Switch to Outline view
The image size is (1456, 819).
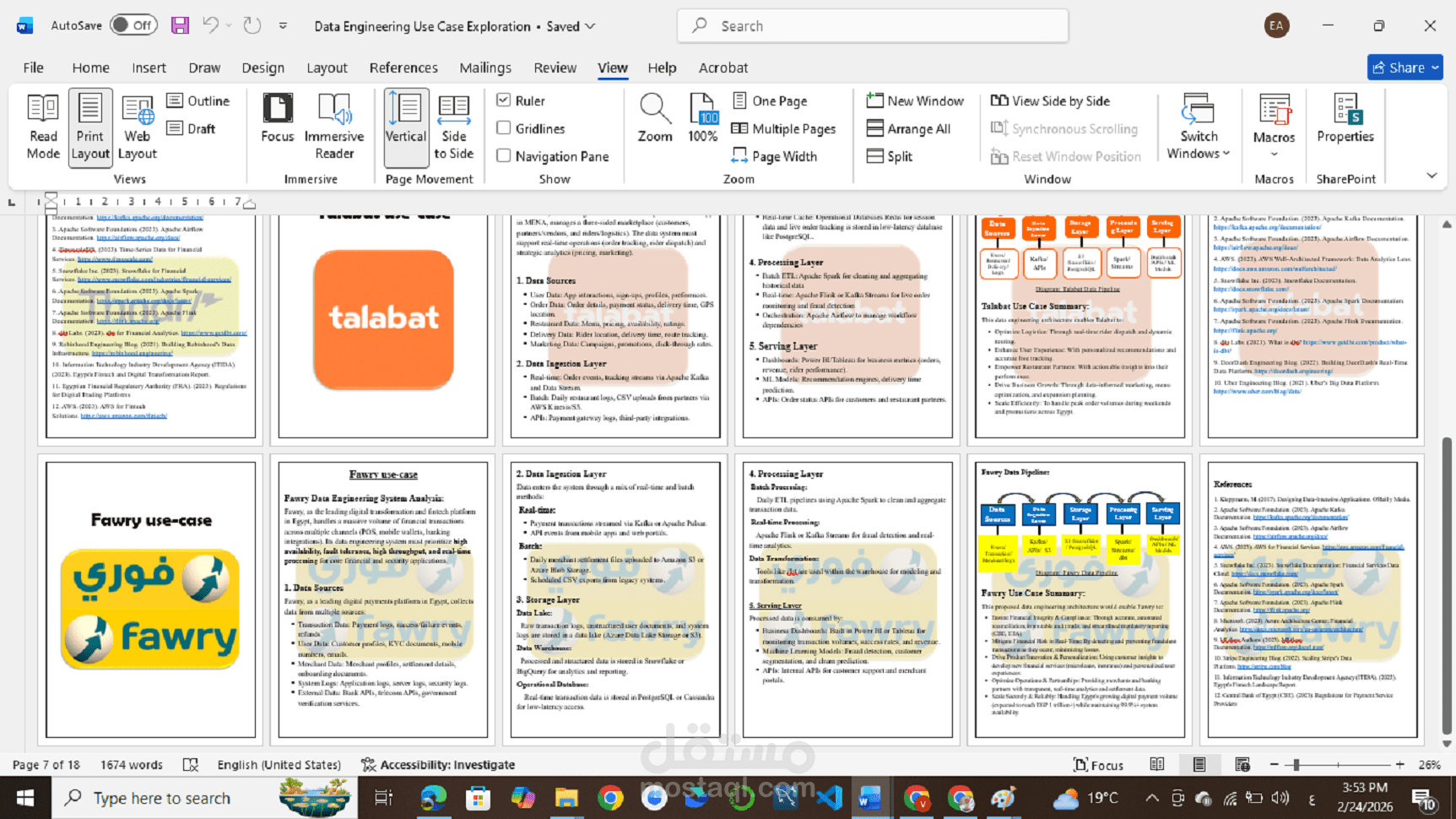click(198, 100)
